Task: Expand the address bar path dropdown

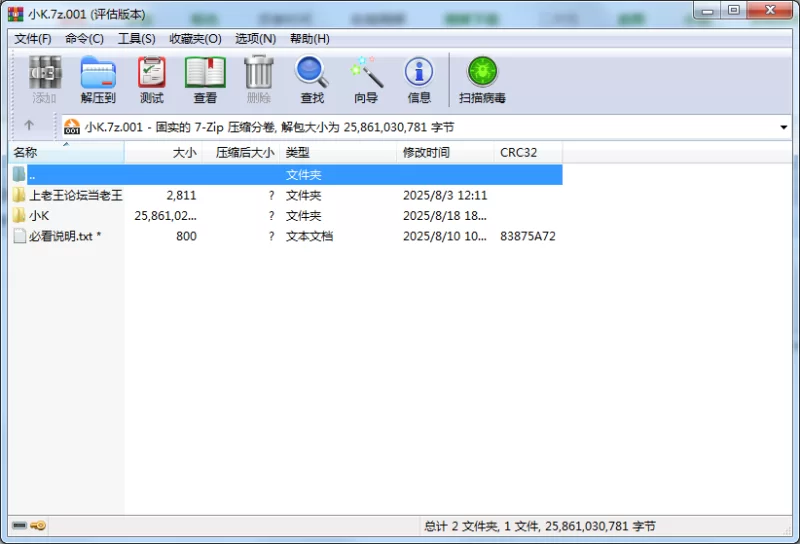Action: (x=784, y=127)
